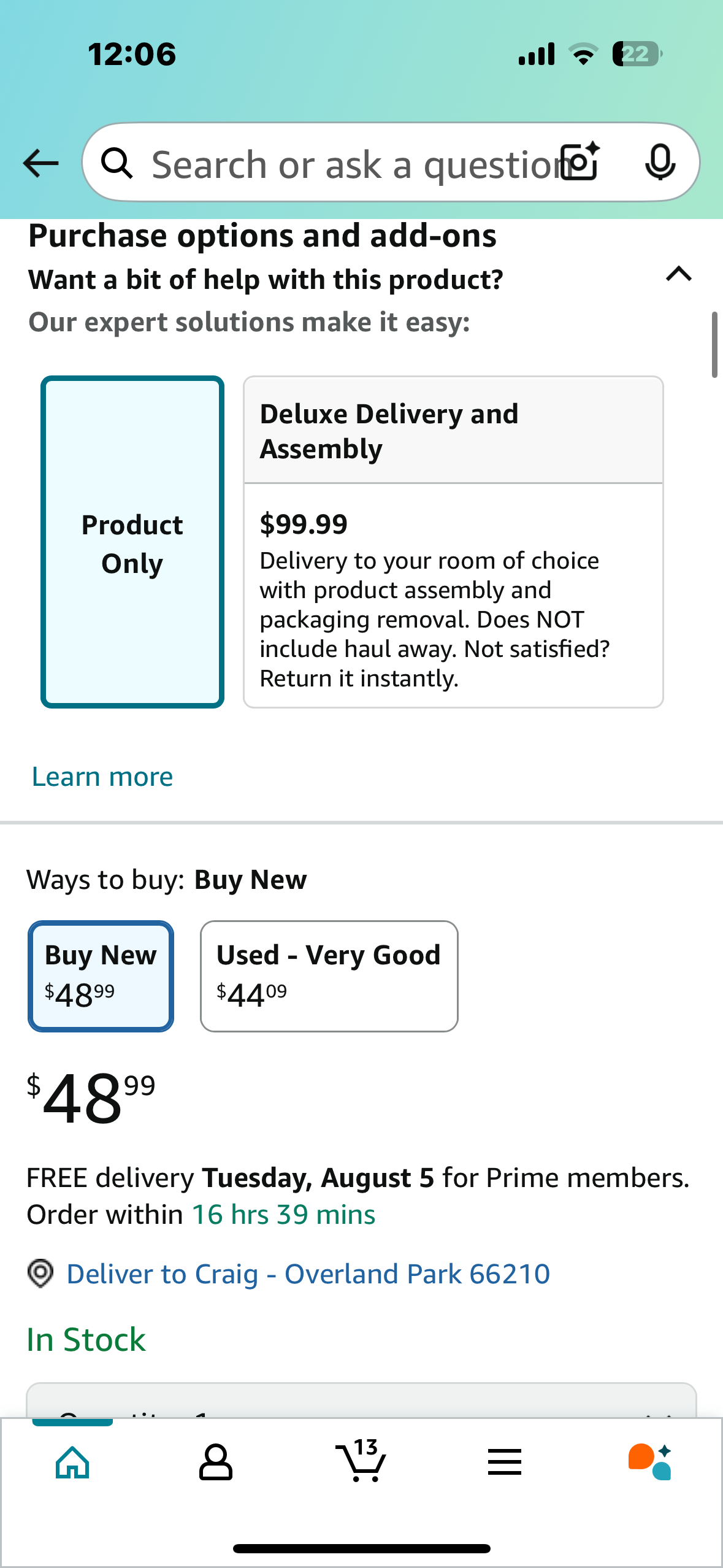Open the cart with 13 items
The image size is (723, 1568).
tap(361, 1460)
